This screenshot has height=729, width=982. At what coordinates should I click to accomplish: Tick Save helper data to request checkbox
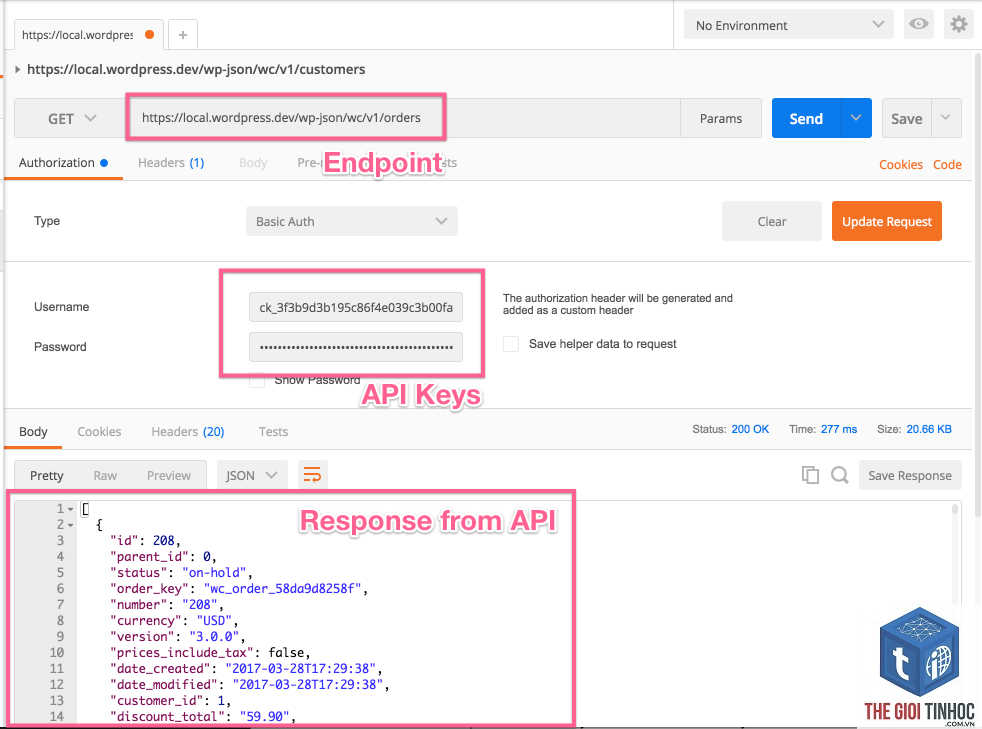511,344
